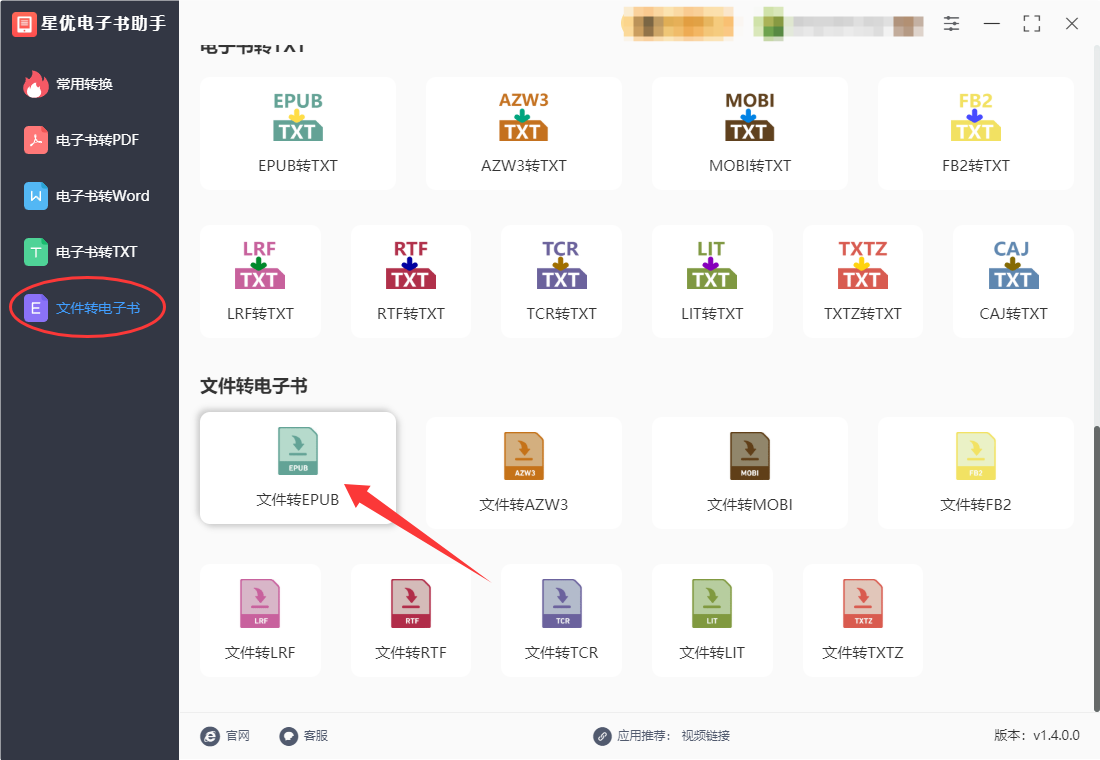Switch to 常用转换 sidebar section
The width and height of the screenshot is (1100, 760).
[x=68, y=84]
